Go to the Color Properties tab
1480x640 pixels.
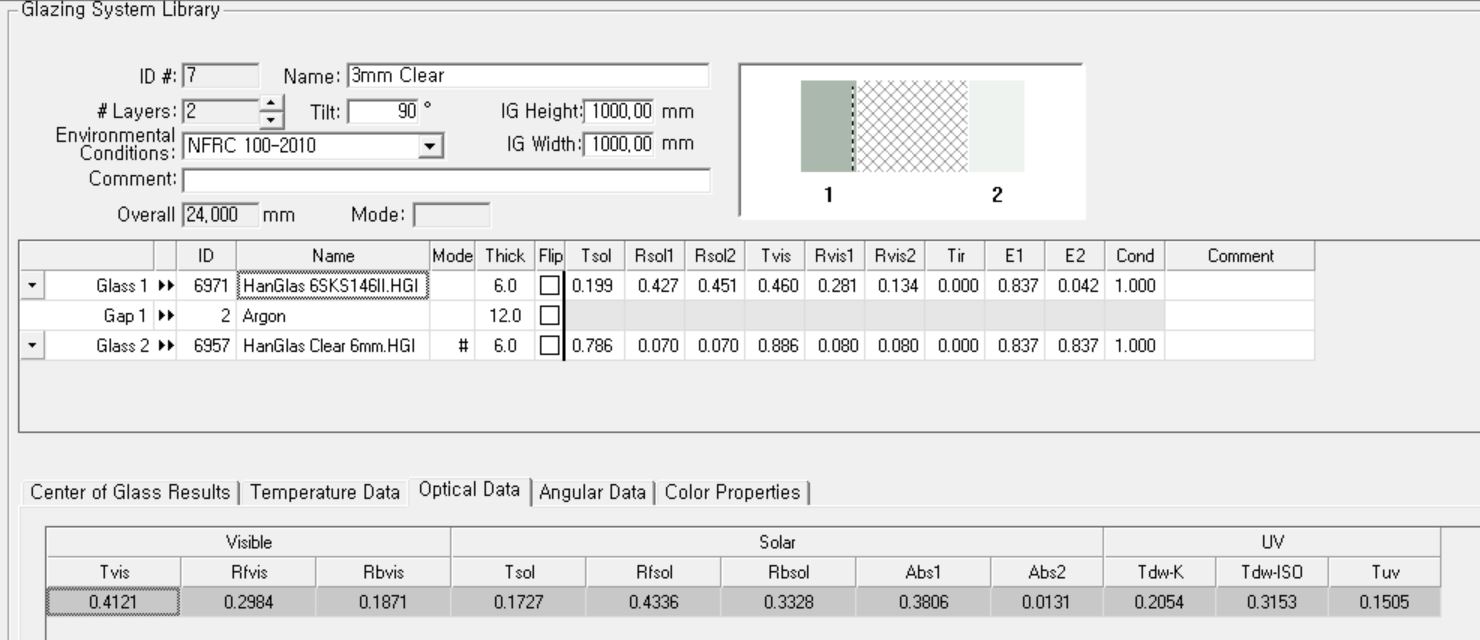732,492
